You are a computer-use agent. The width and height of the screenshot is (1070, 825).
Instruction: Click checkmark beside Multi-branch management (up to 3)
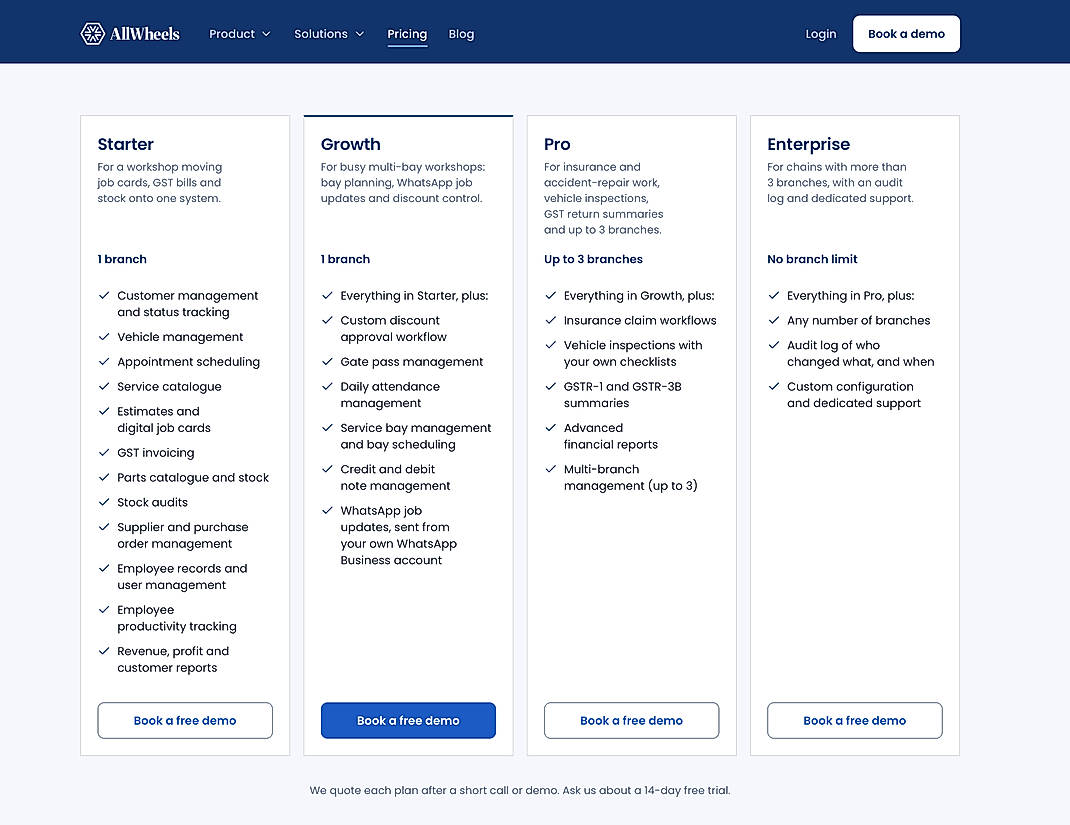(x=550, y=469)
